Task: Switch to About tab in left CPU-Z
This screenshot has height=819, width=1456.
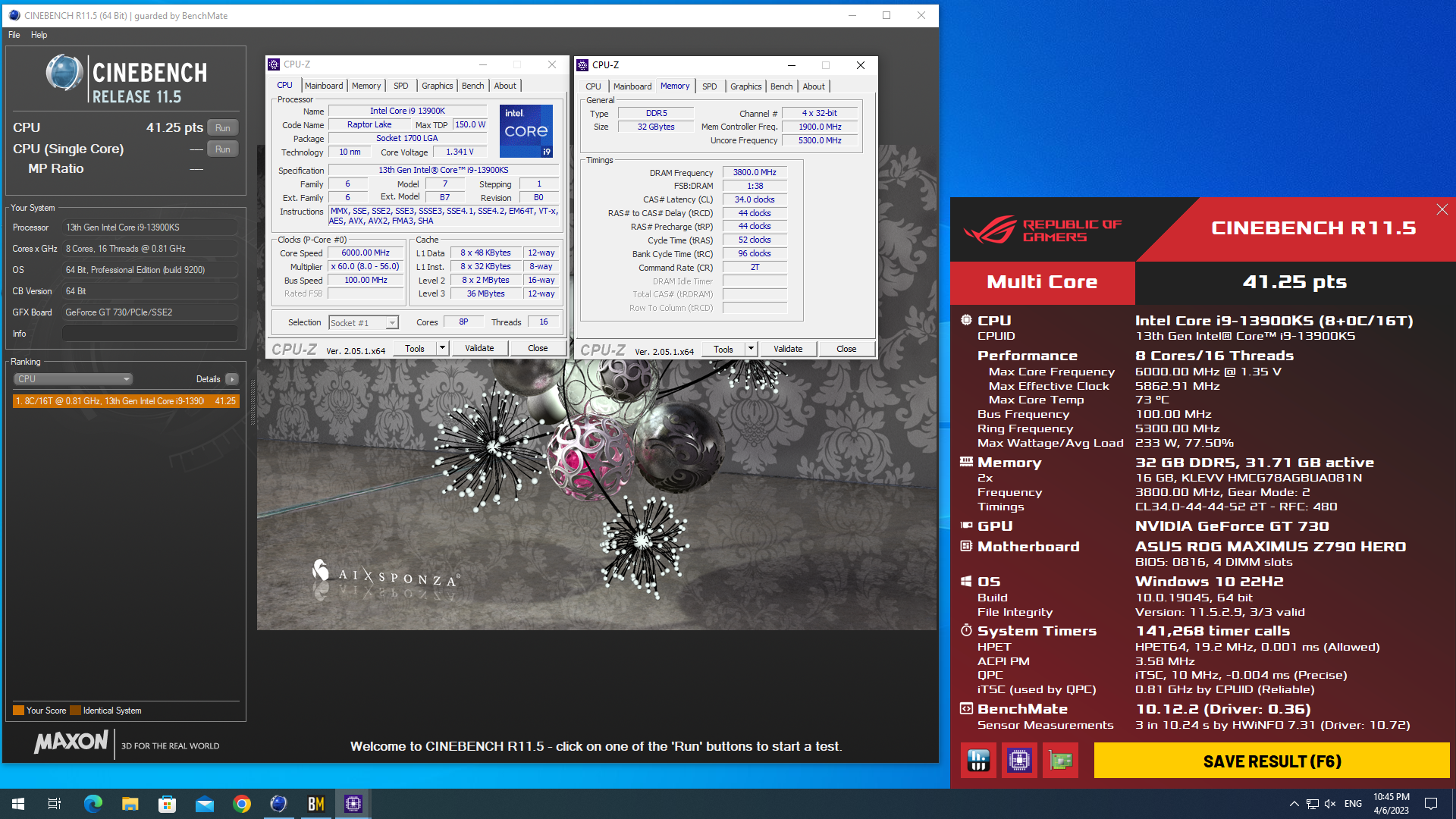Action: [505, 86]
